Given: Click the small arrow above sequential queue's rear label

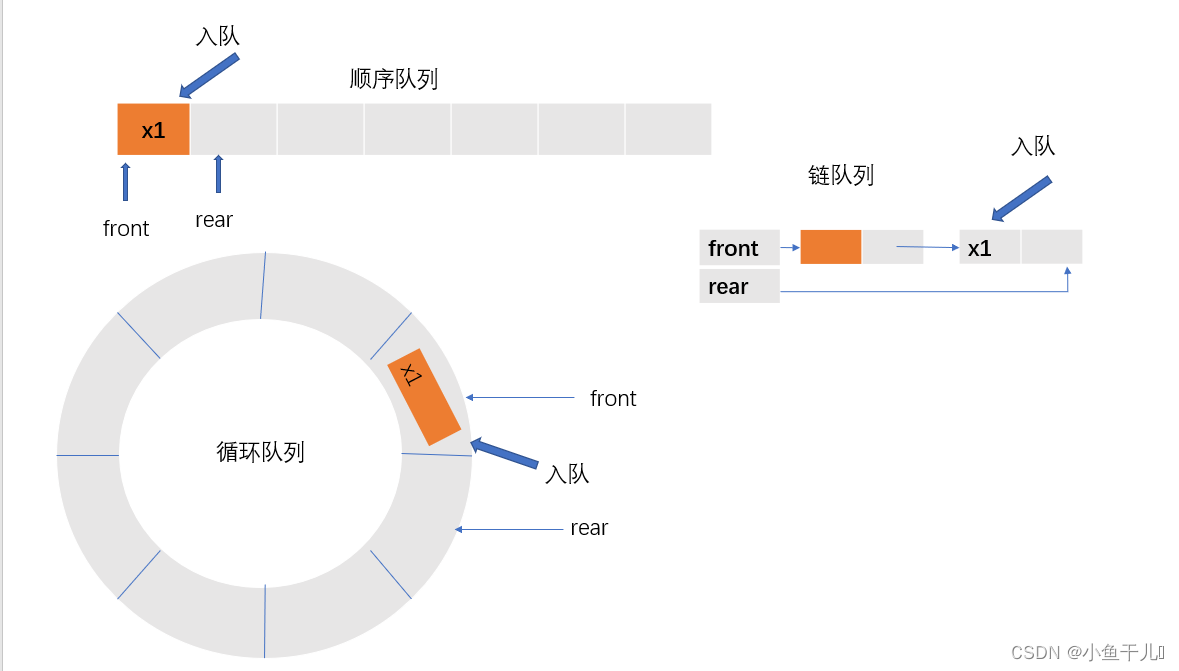Looking at the screenshot, I should (x=218, y=173).
